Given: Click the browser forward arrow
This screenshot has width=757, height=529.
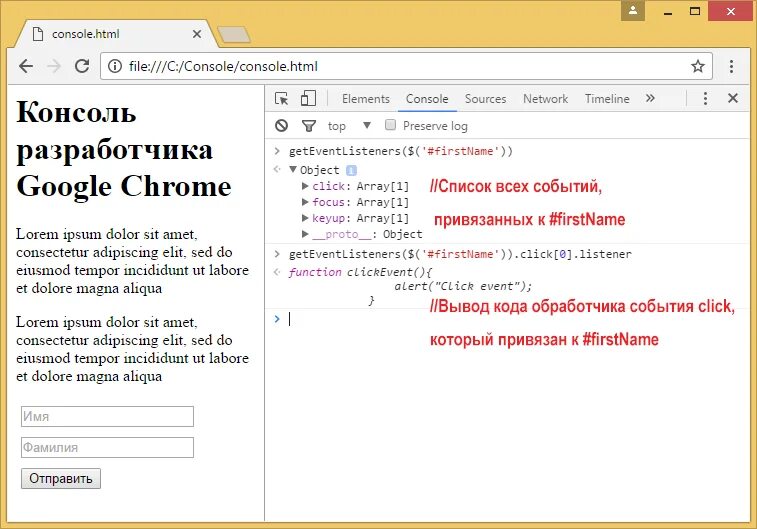Looking at the screenshot, I should (x=54, y=66).
